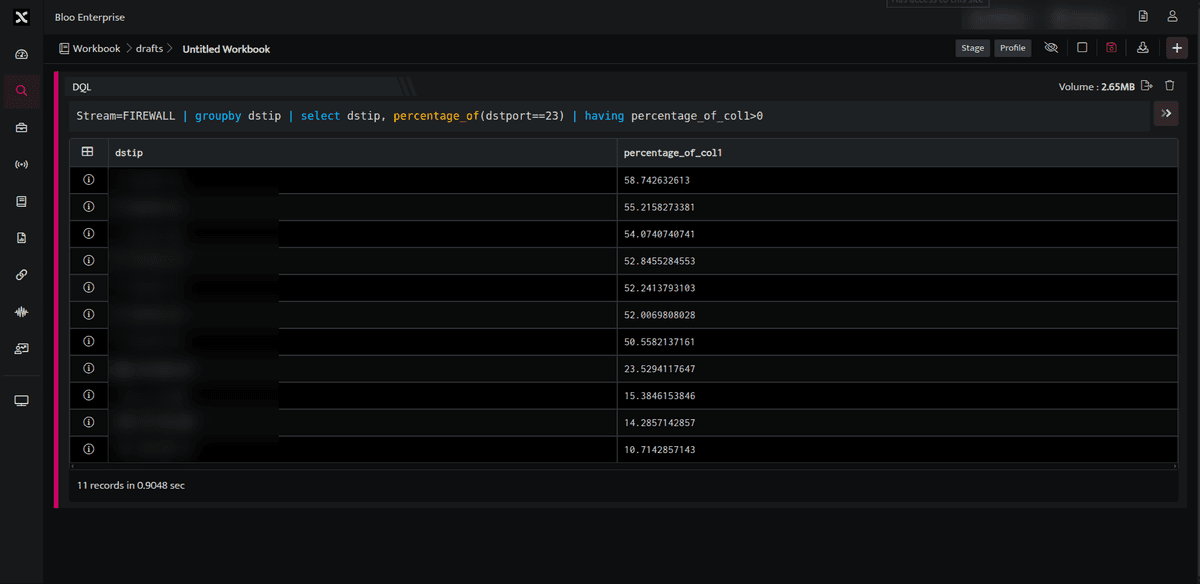The height and width of the screenshot is (584, 1200).
Task: Toggle the square checkbox in the toolbar
Action: [1082, 48]
